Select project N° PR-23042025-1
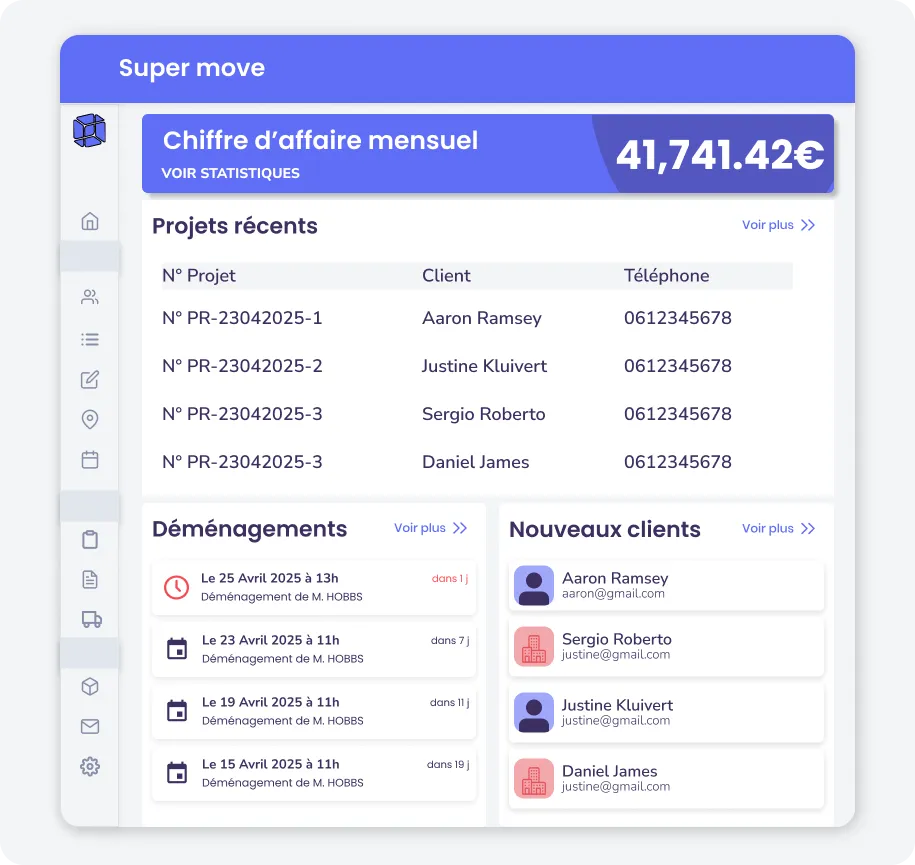Image resolution: width=915 pixels, height=865 pixels. pyautogui.click(x=242, y=318)
